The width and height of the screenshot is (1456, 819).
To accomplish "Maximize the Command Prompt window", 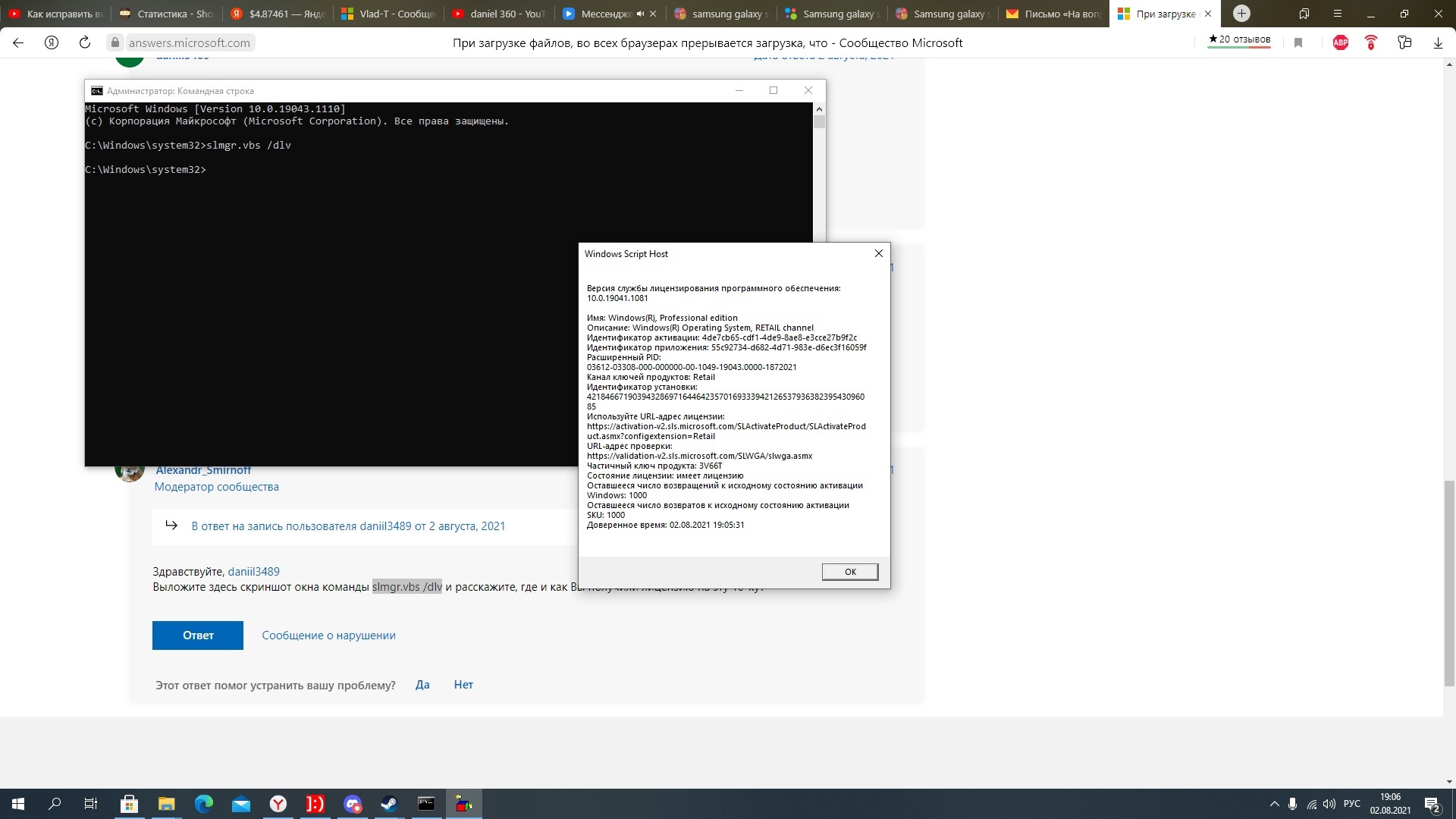I will pos(773,90).
